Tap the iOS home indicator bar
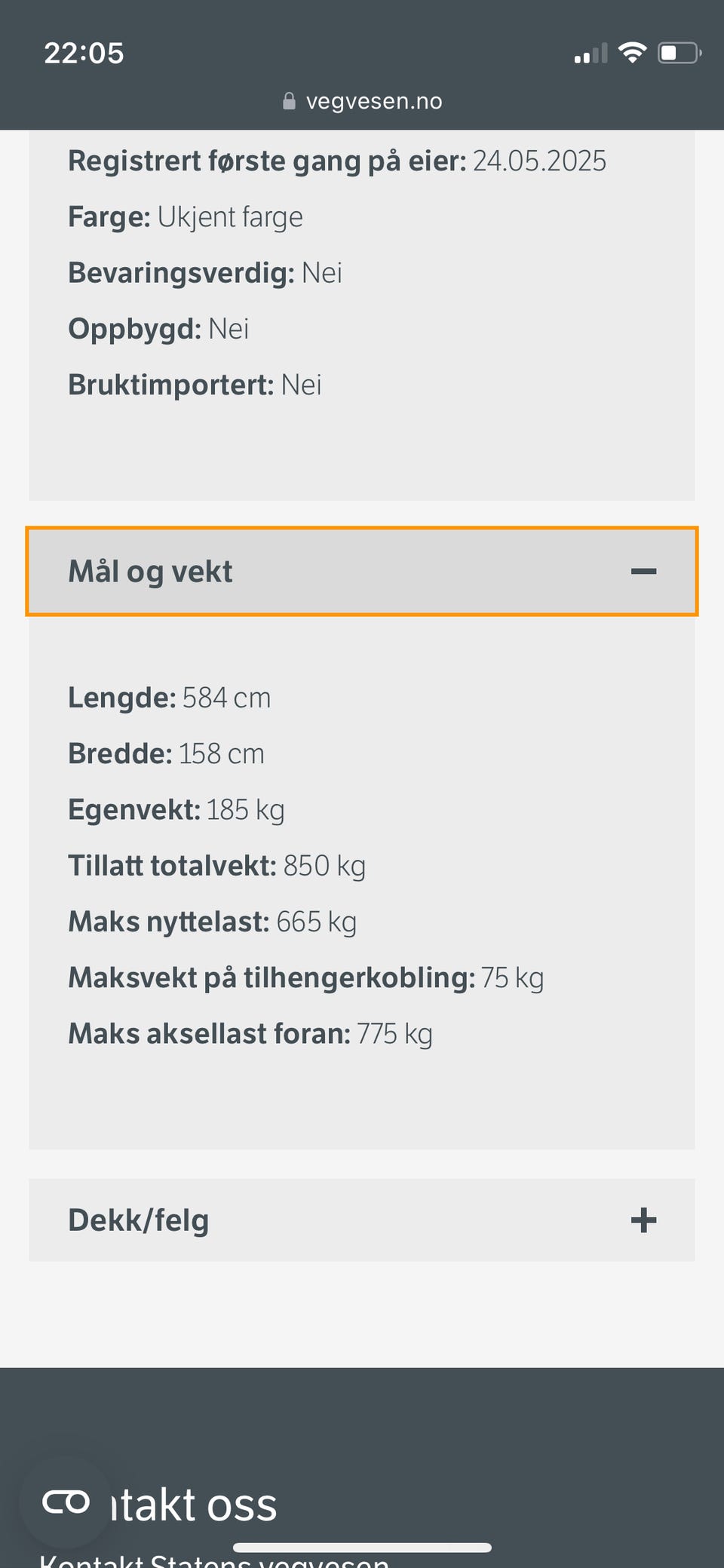 coord(362,1548)
